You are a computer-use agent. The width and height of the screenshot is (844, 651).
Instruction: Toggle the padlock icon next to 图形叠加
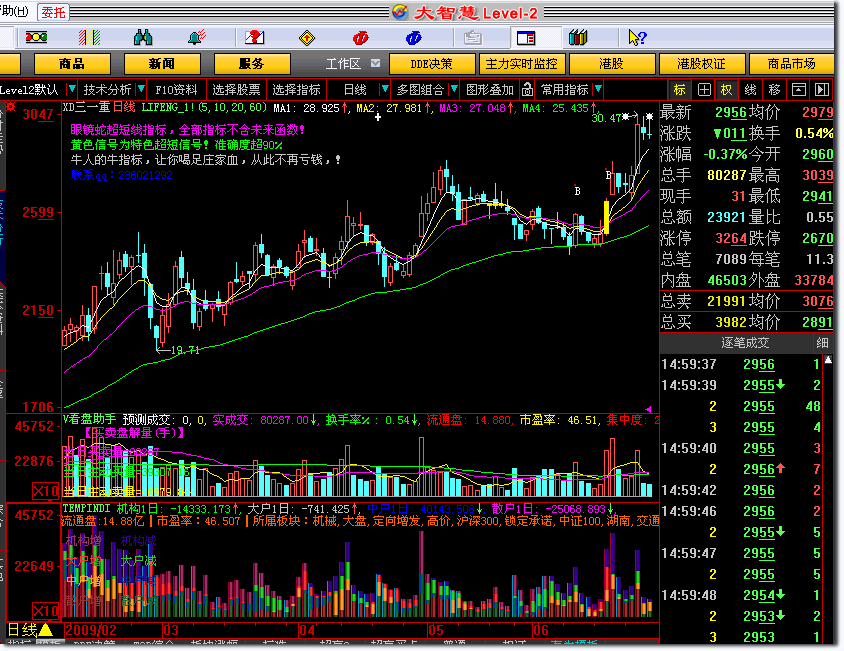(x=528, y=89)
